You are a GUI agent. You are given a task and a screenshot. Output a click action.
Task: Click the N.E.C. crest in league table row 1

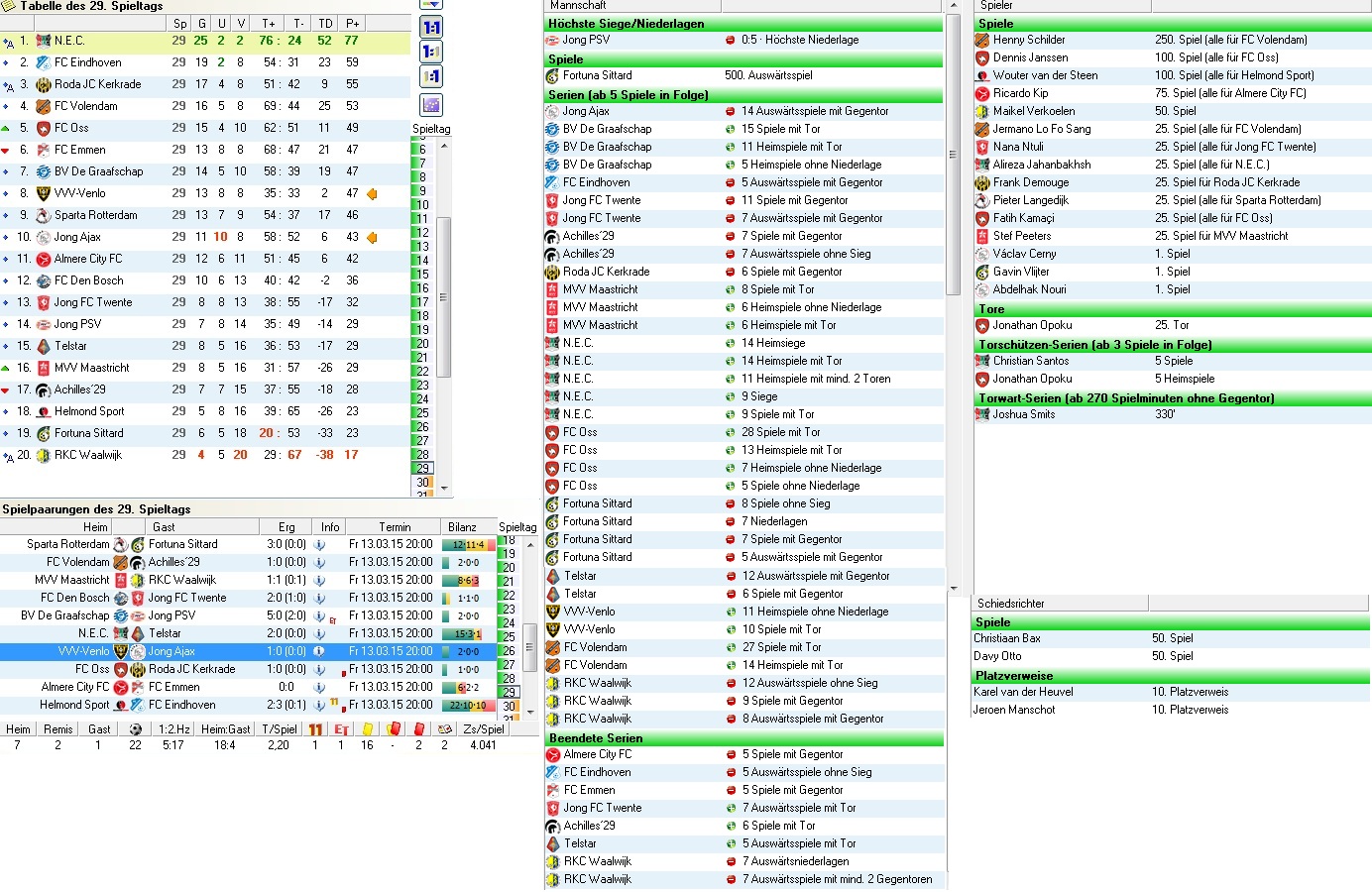(44, 41)
